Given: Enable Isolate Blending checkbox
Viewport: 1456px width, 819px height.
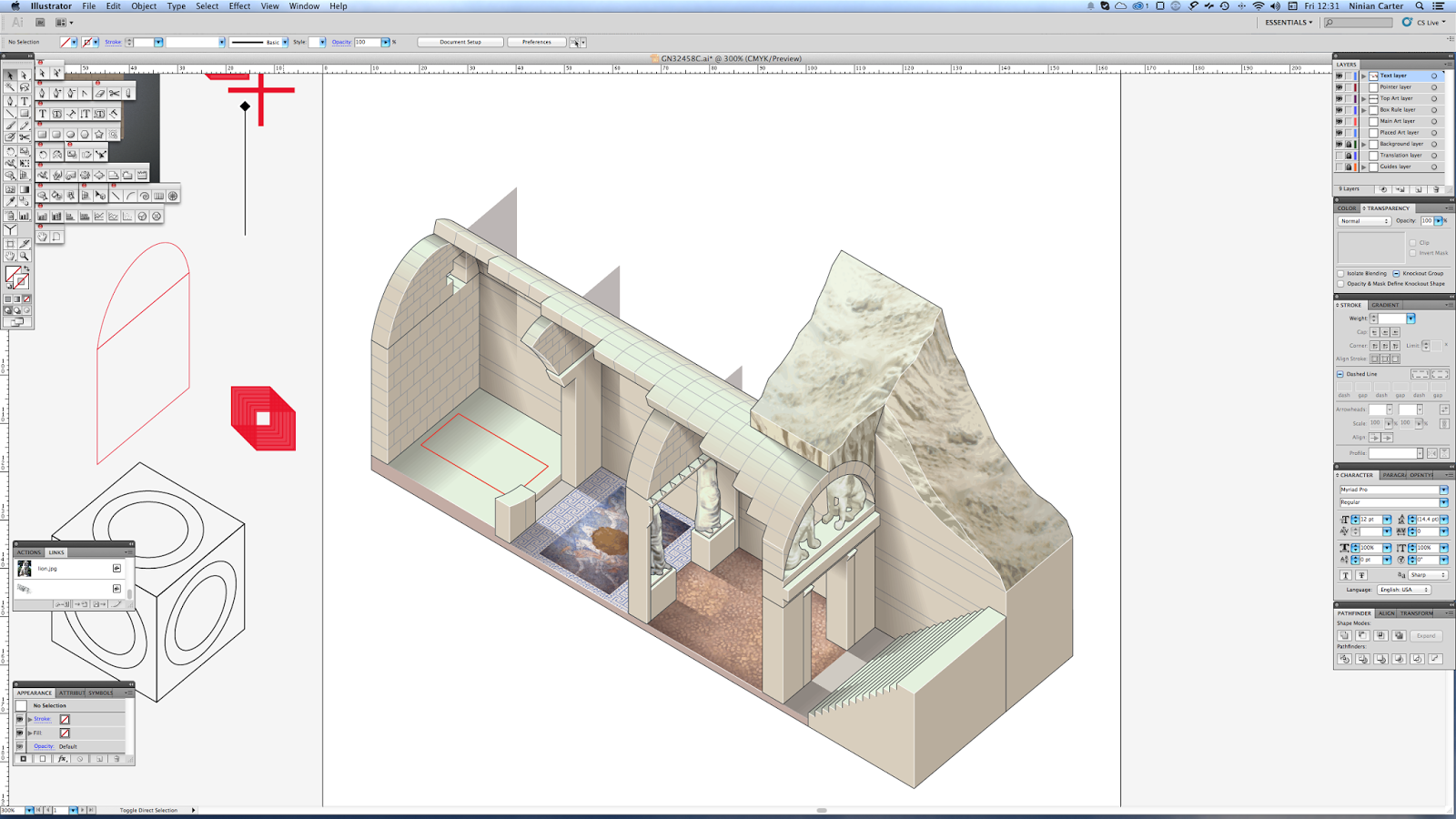Looking at the screenshot, I should click(x=1340, y=273).
